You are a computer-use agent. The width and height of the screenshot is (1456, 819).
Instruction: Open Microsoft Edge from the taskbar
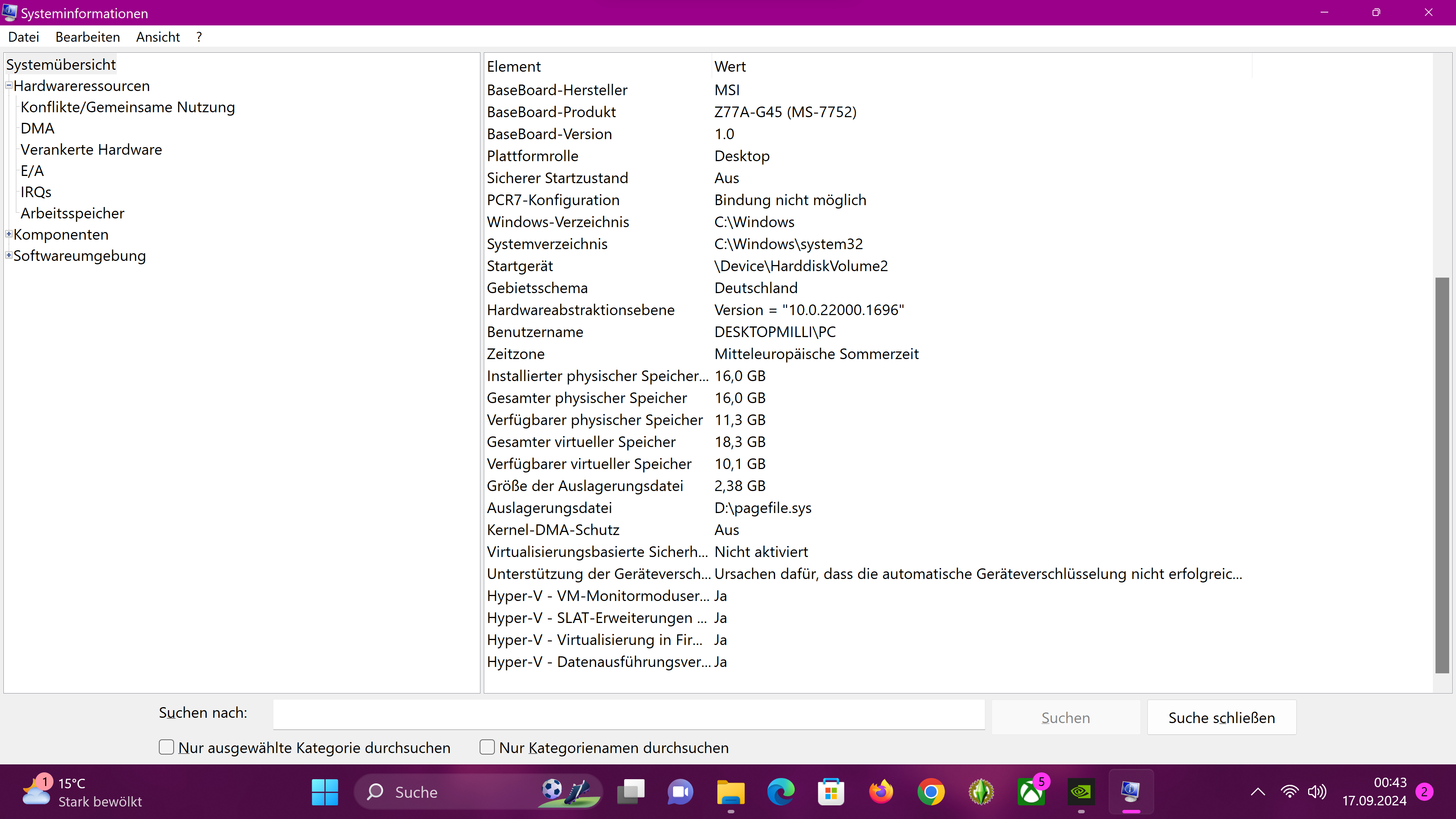click(781, 791)
